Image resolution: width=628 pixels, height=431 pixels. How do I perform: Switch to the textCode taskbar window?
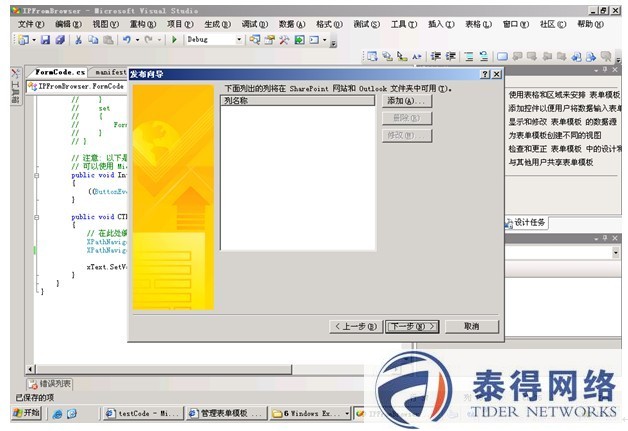point(143,413)
